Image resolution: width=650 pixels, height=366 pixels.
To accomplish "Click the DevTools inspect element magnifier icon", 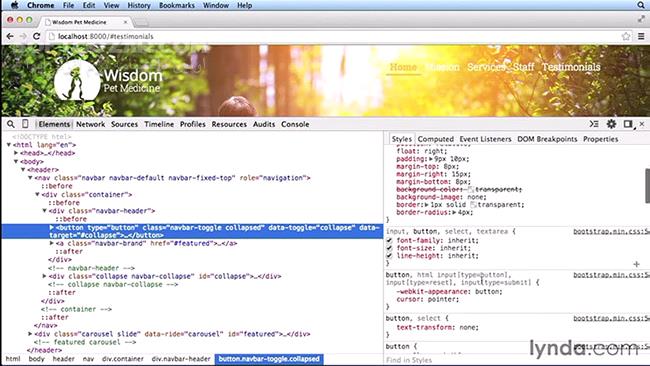I will [11, 124].
